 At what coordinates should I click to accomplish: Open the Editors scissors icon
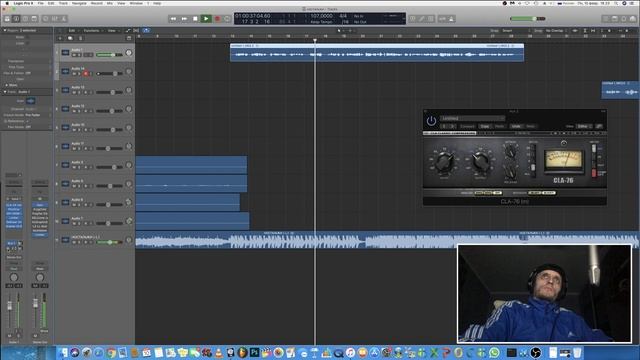point(64,19)
